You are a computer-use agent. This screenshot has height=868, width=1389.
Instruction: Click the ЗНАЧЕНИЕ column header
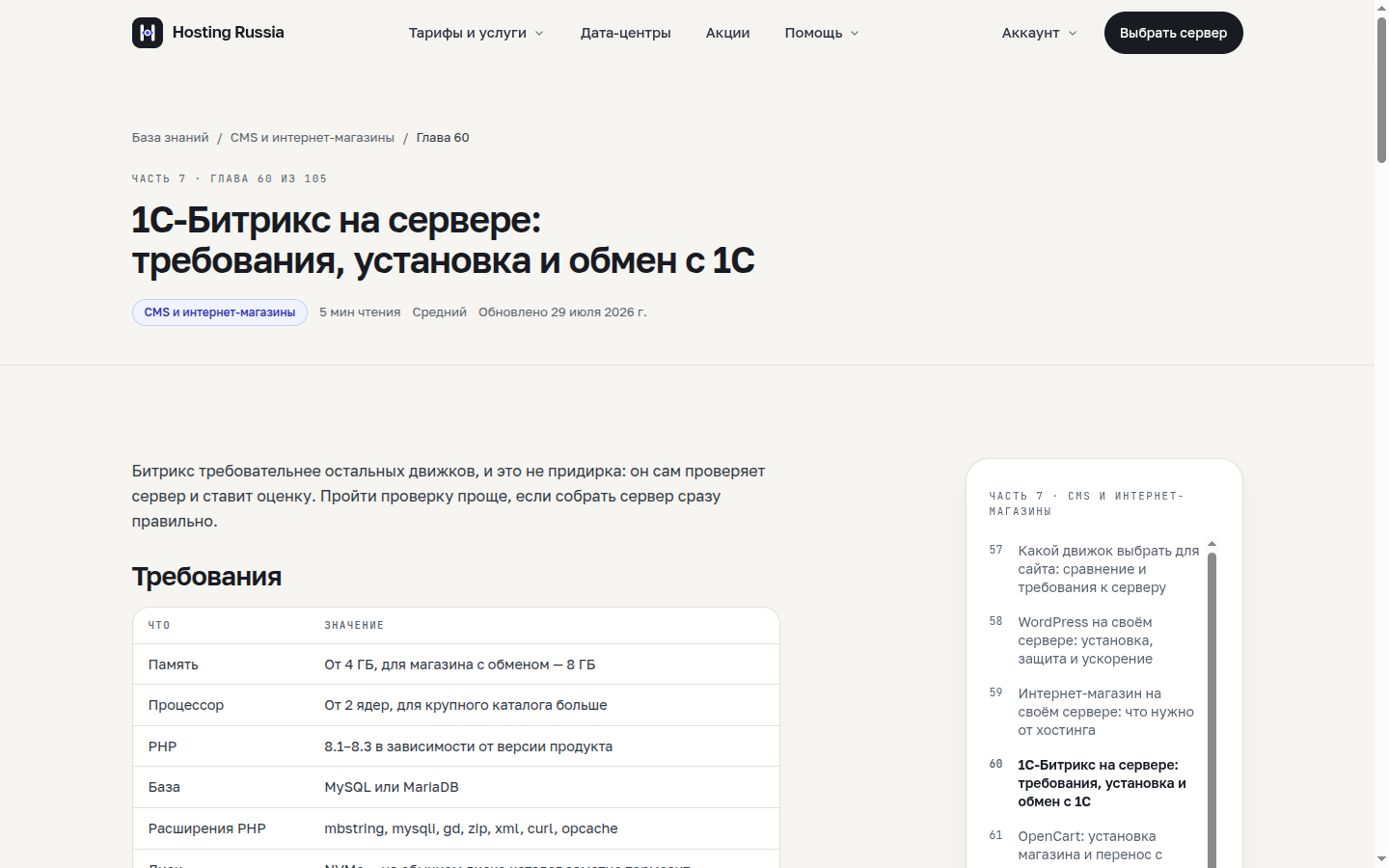(354, 626)
